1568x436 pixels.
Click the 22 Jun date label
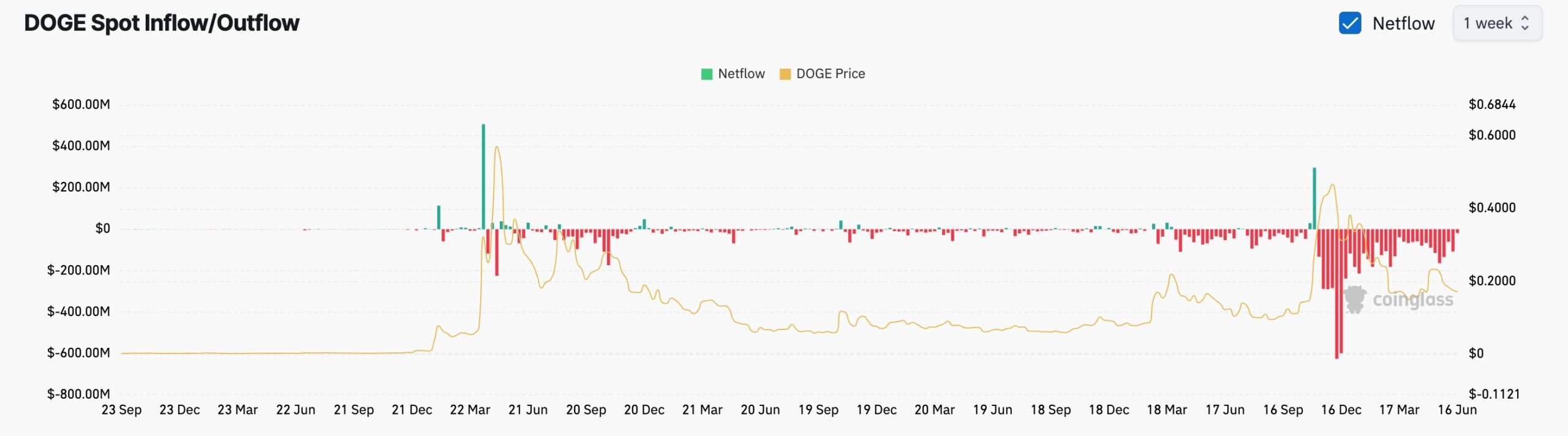tap(296, 410)
